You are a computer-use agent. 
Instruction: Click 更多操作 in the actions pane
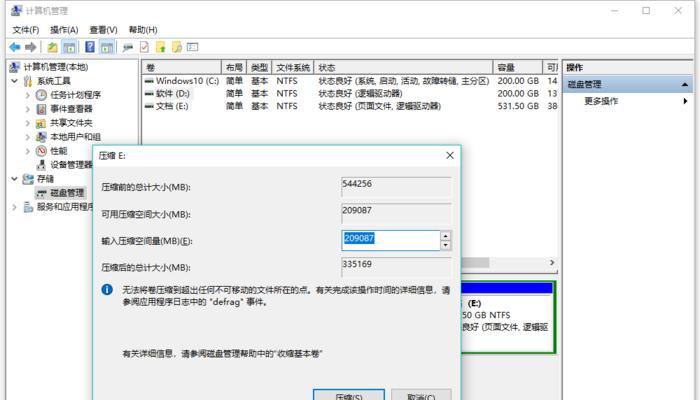tap(601, 101)
